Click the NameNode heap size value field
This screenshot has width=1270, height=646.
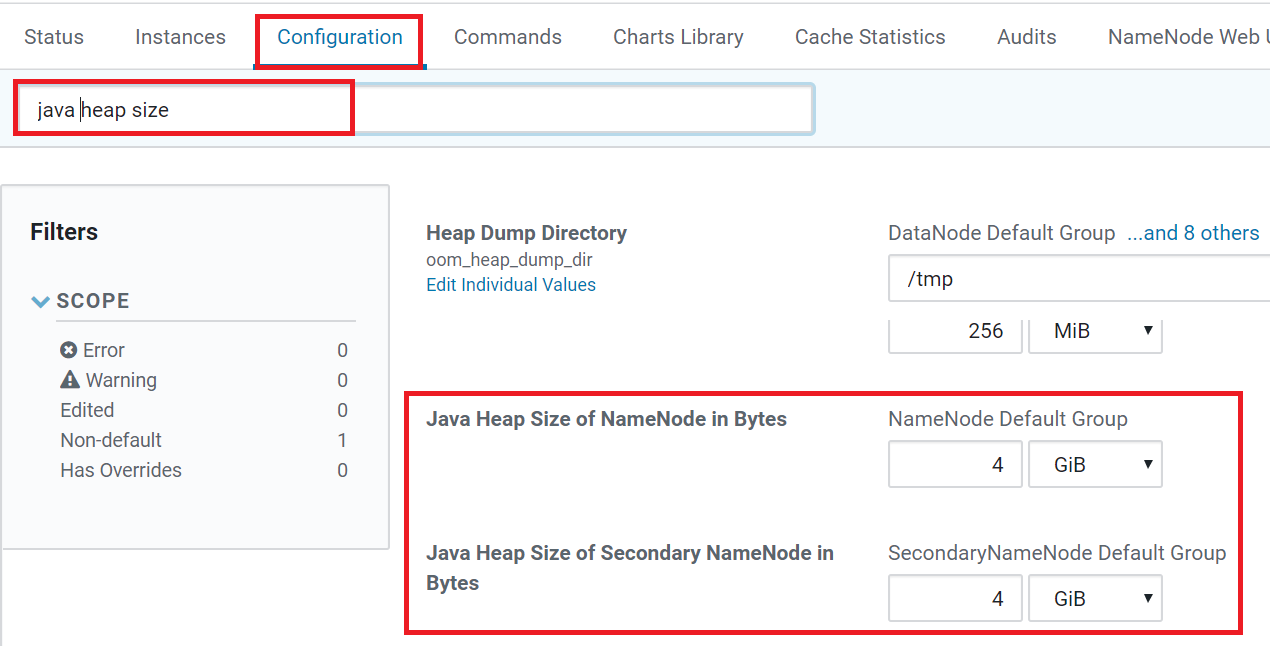(954, 465)
